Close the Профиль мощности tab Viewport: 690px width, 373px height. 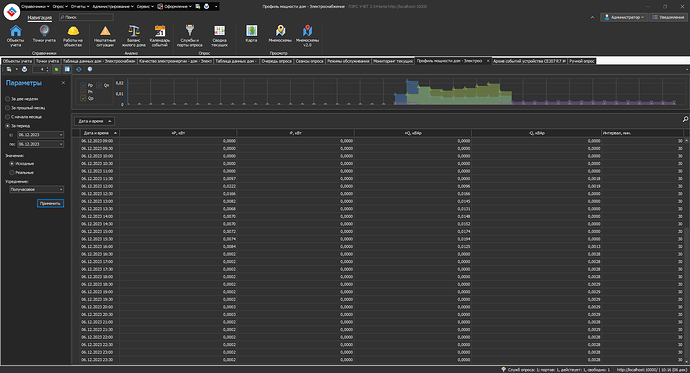488,61
